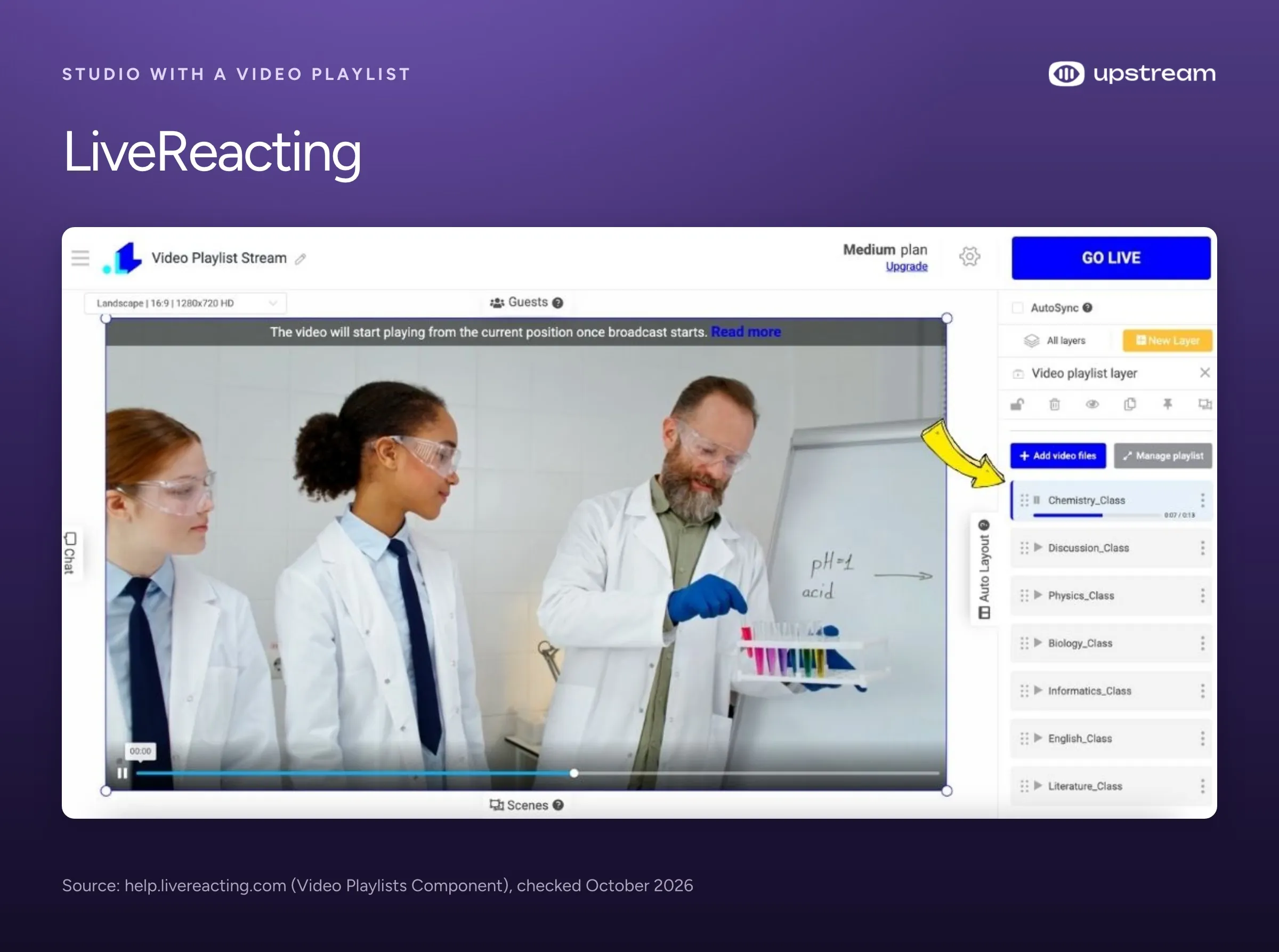Open AutoSync help question mark
The width and height of the screenshot is (1279, 952).
point(1087,308)
